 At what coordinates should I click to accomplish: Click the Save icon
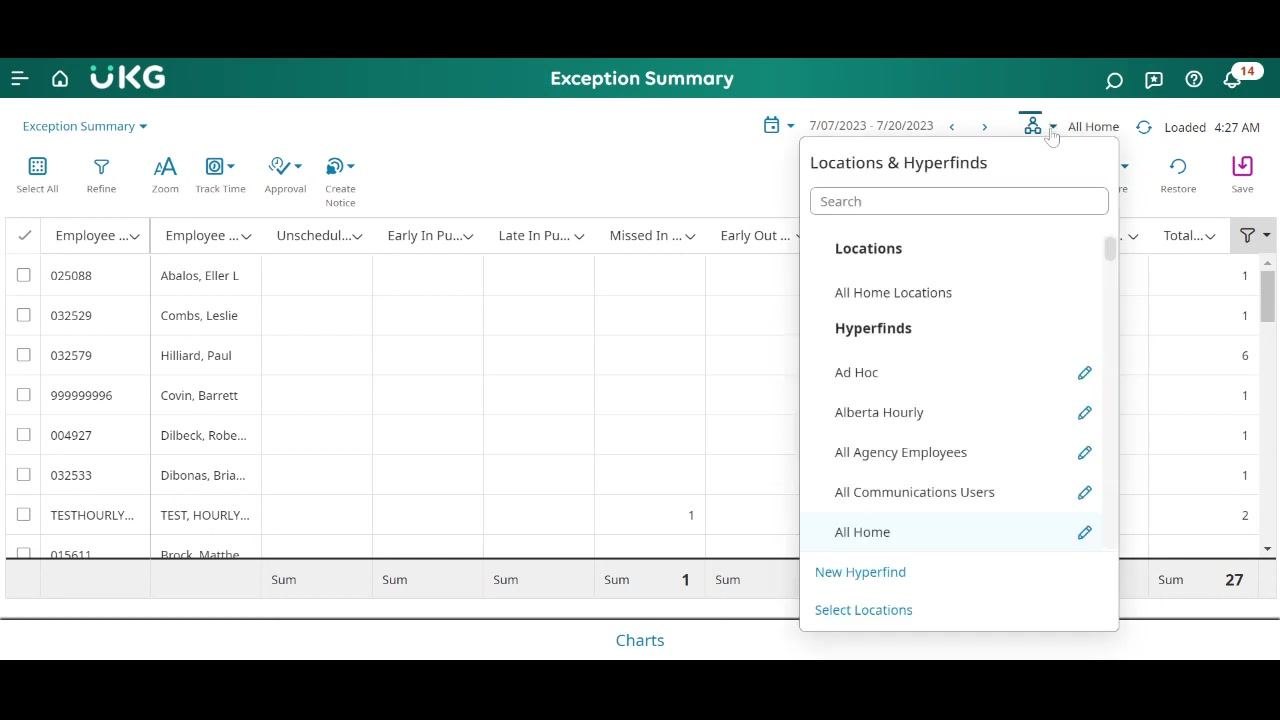[1242, 166]
